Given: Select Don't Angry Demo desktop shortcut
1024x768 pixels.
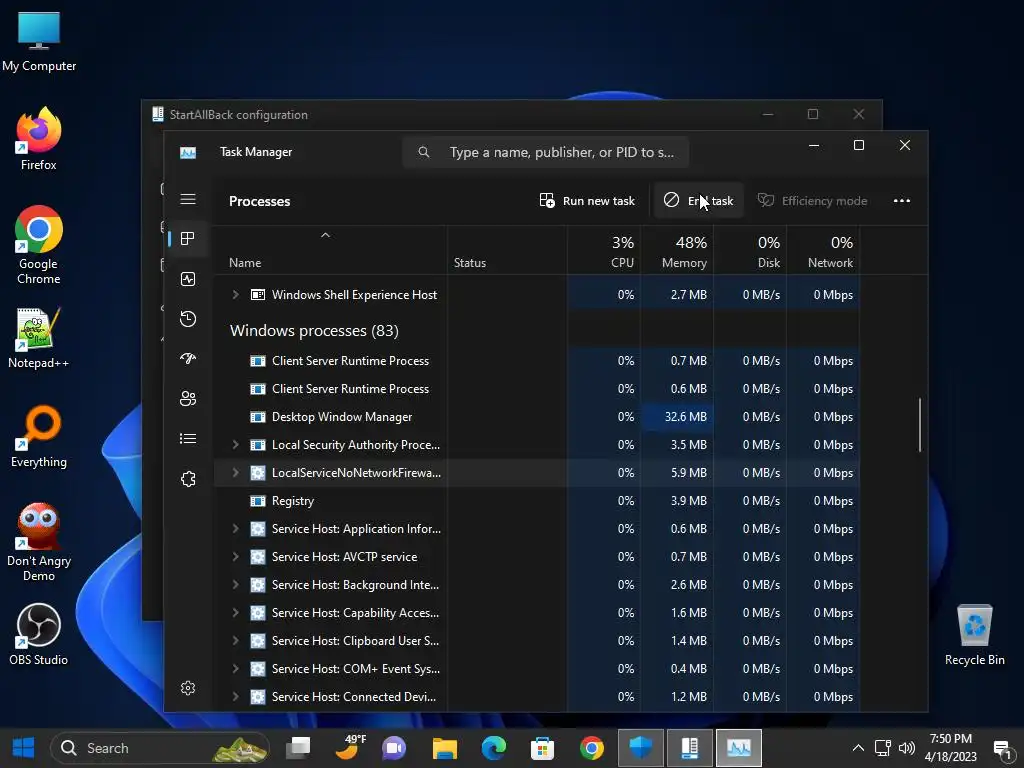Looking at the screenshot, I should click(x=39, y=542).
